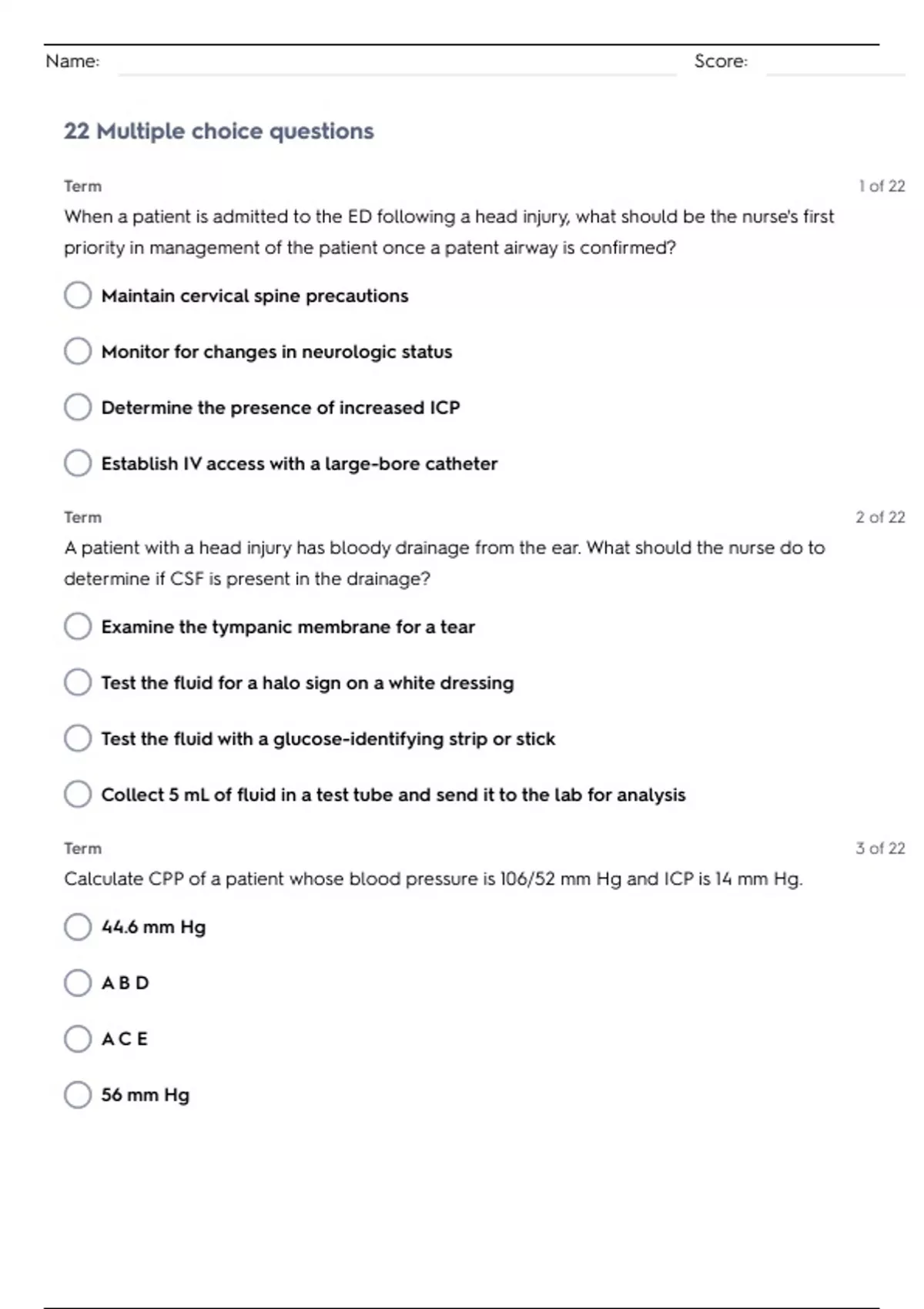
Task: Click the Calculate CPP question text
Action: [x=433, y=879]
